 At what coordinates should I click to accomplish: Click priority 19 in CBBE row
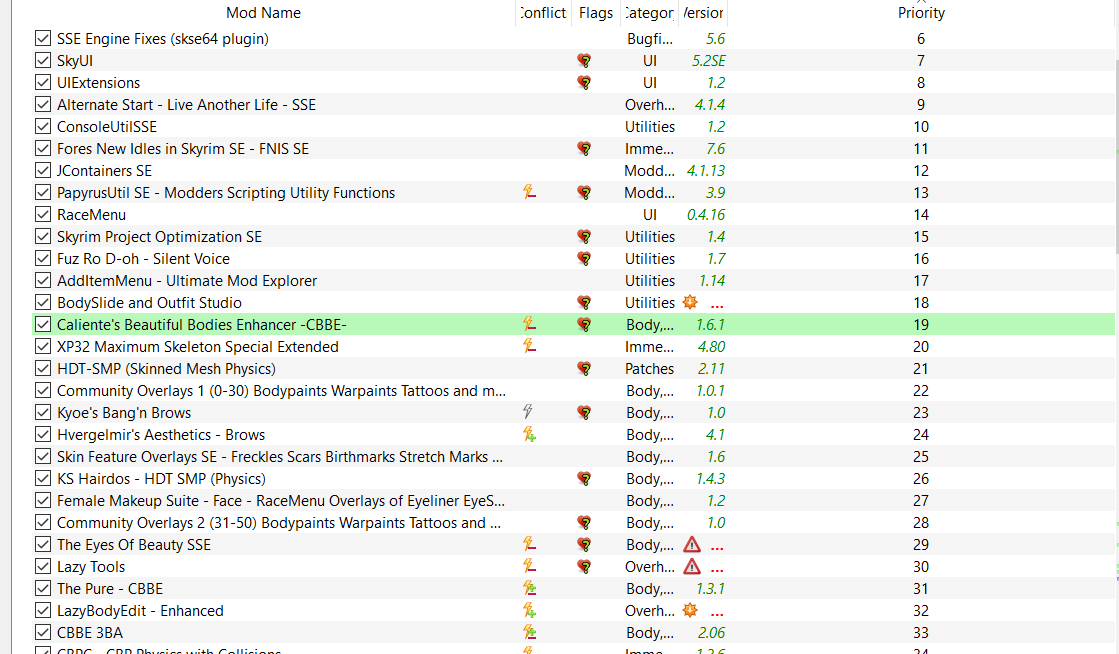[921, 324]
